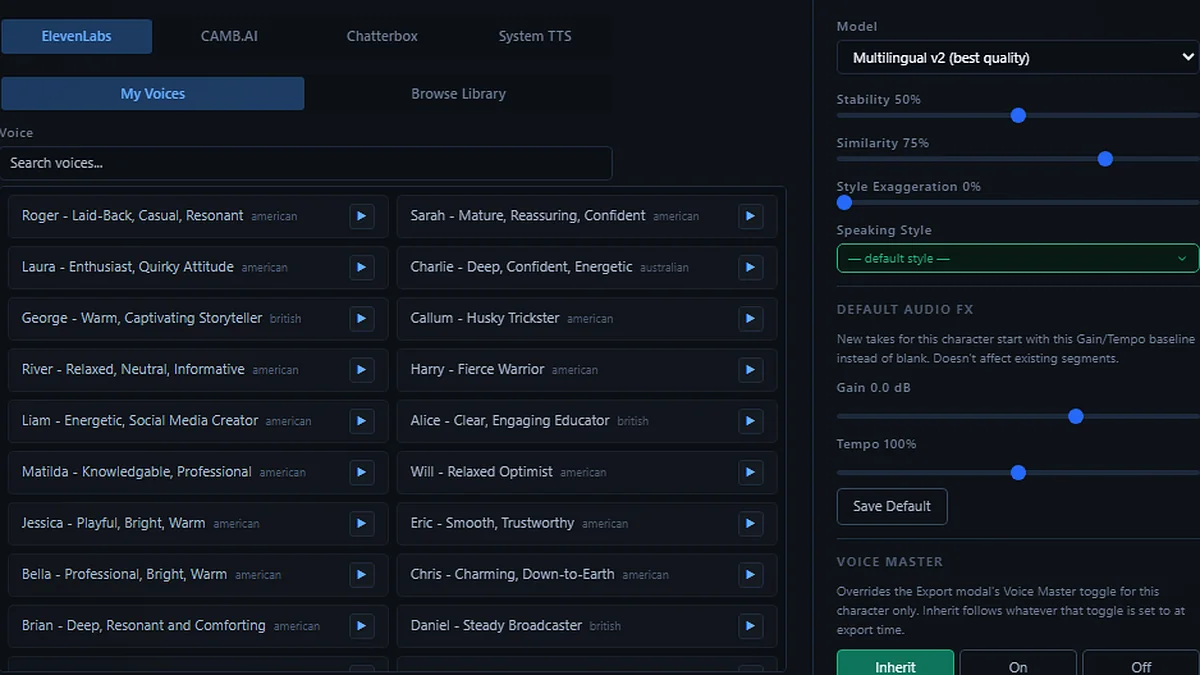Set Voice Master to On
Viewport: 1200px width, 675px height.
pos(1018,663)
